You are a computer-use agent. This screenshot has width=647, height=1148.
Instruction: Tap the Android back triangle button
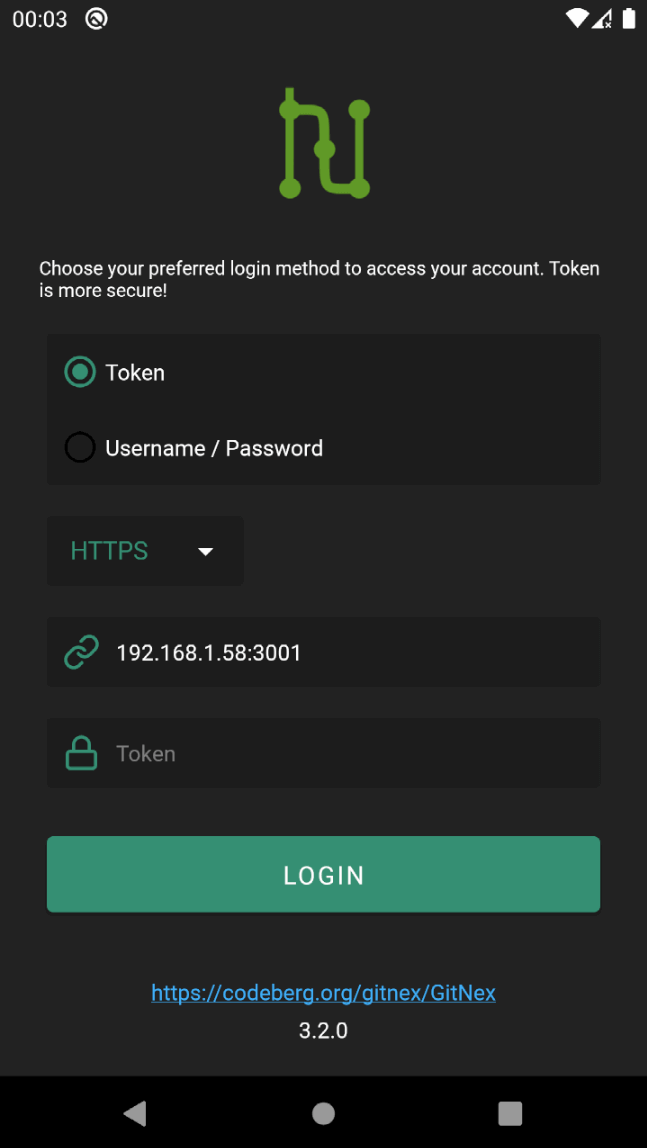pyautogui.click(x=135, y=1113)
